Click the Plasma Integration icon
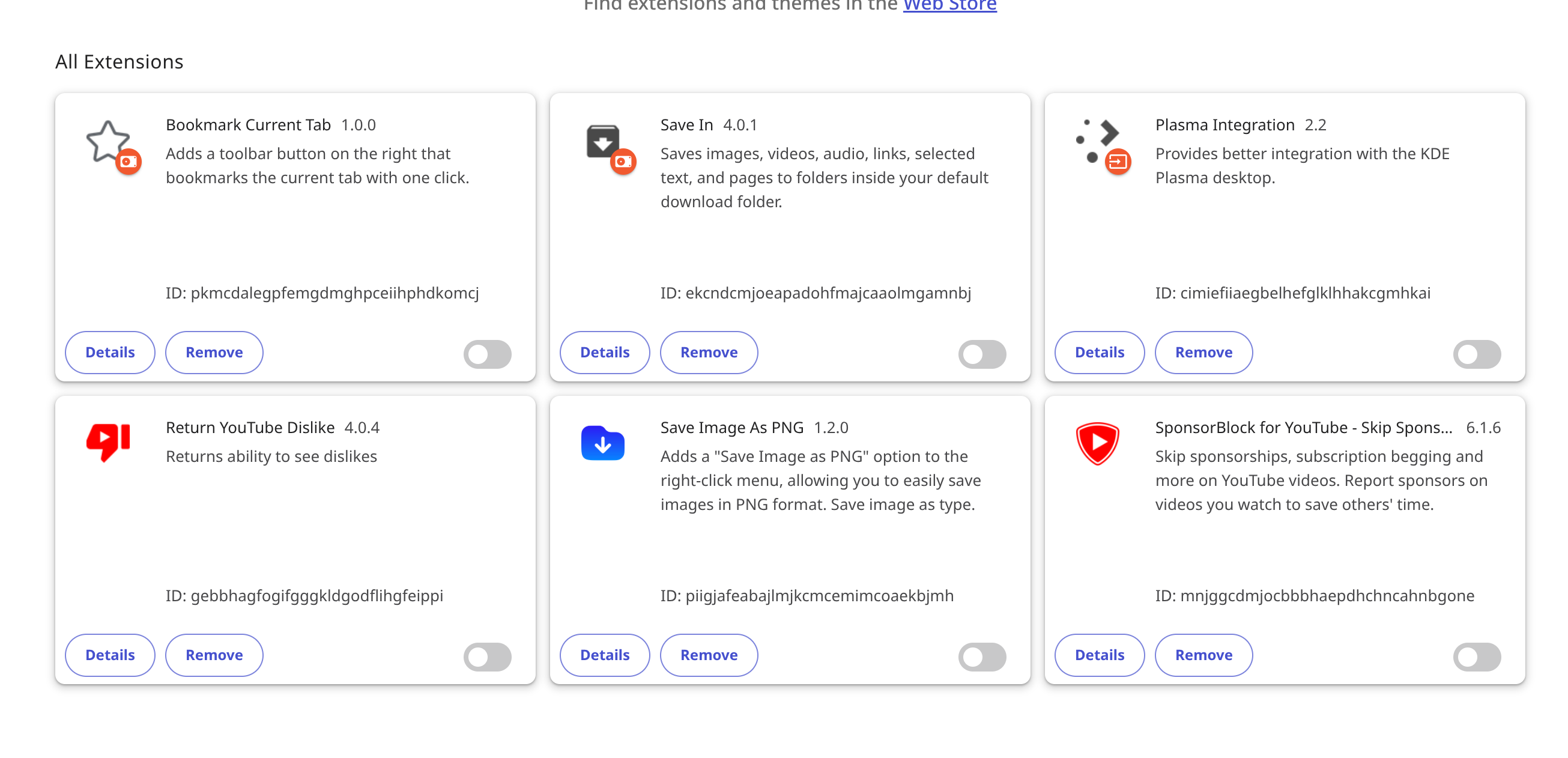1568x758 pixels. point(1097,141)
